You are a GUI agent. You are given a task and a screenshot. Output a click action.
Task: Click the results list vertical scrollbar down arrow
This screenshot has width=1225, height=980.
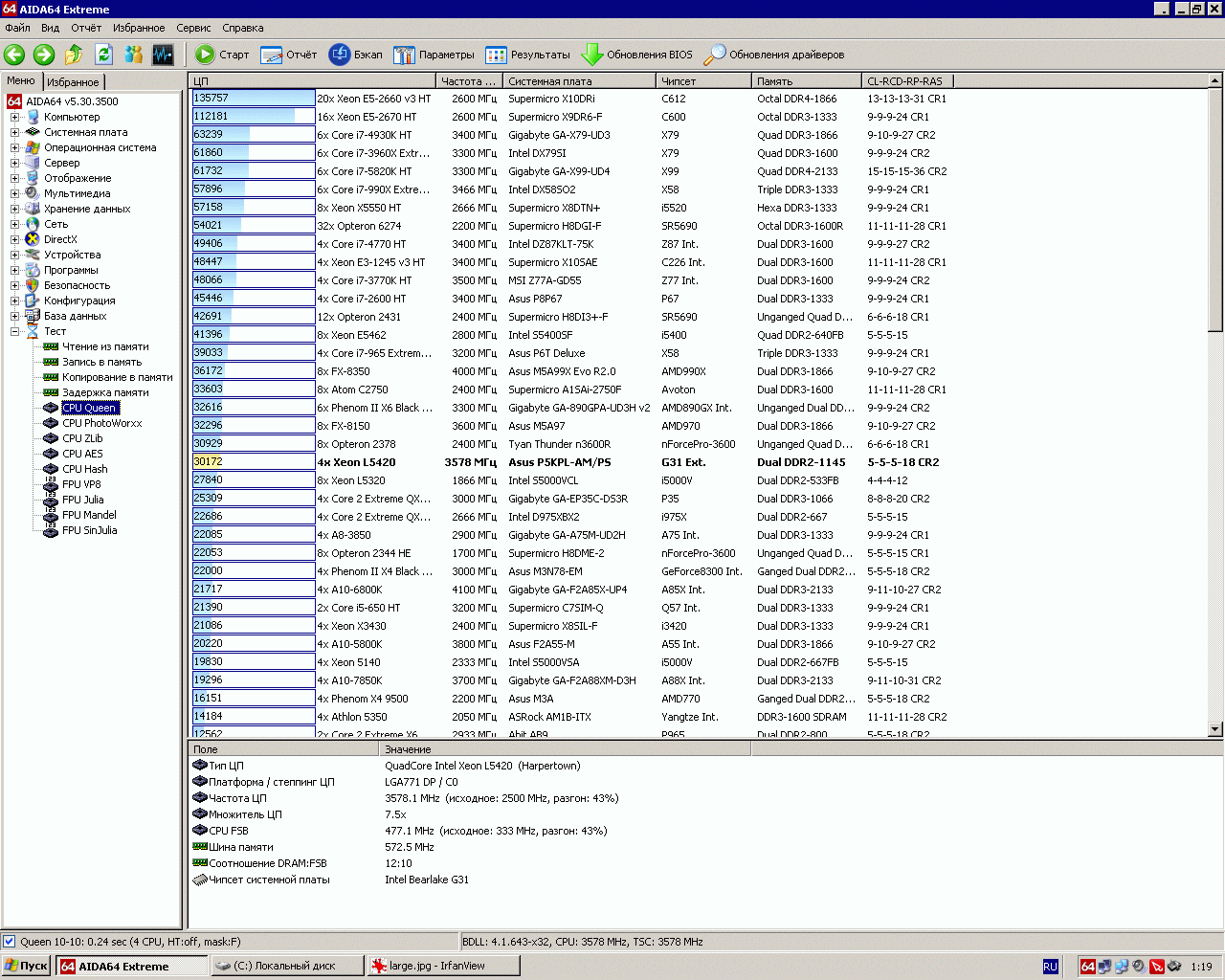coord(1215,729)
